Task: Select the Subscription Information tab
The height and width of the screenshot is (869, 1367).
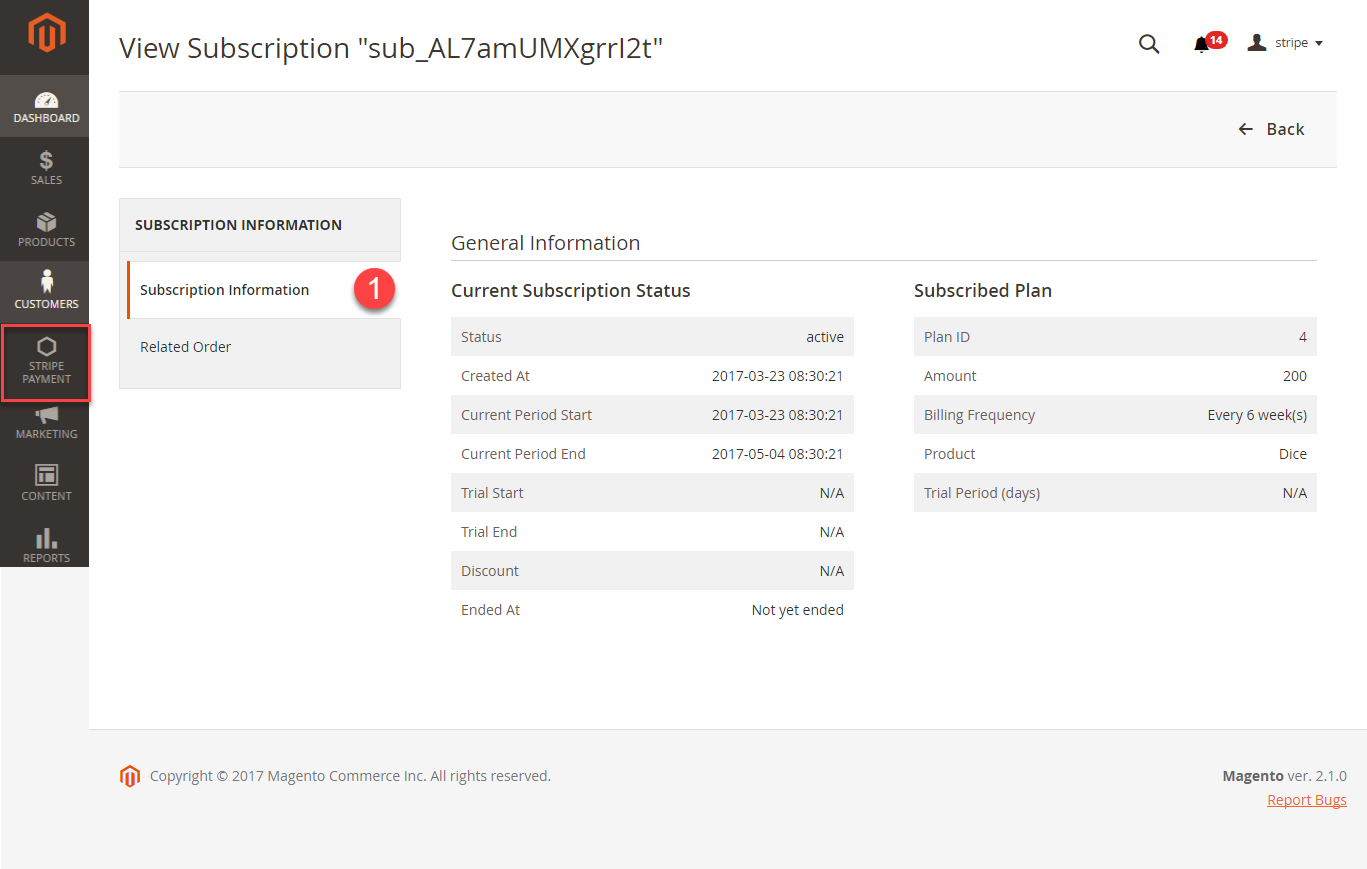Action: 225,290
